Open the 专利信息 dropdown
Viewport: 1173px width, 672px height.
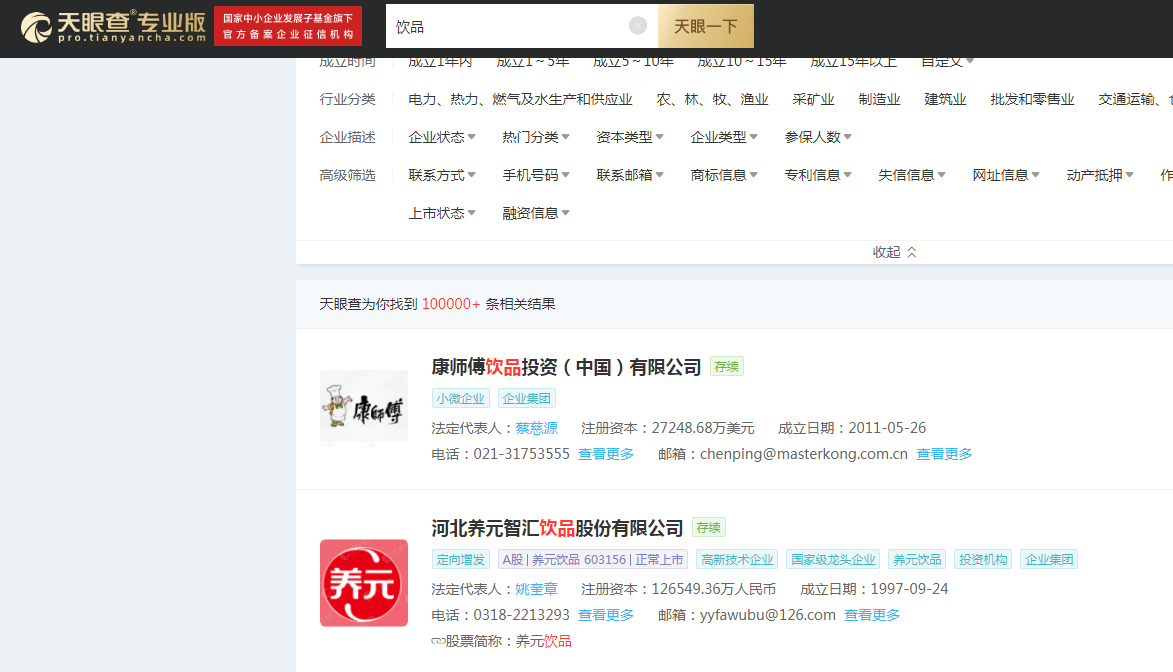(x=818, y=175)
